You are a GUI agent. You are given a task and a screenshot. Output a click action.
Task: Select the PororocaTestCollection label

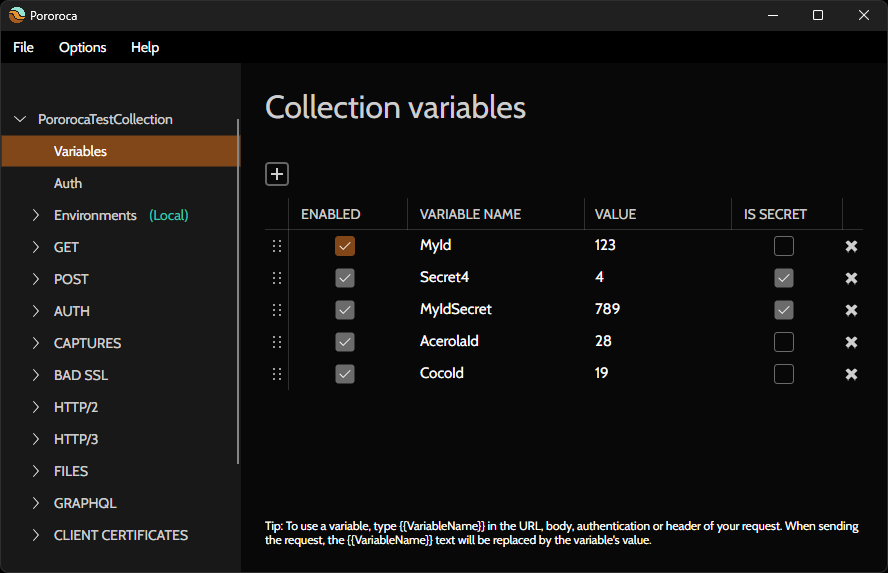pyautogui.click(x=105, y=119)
